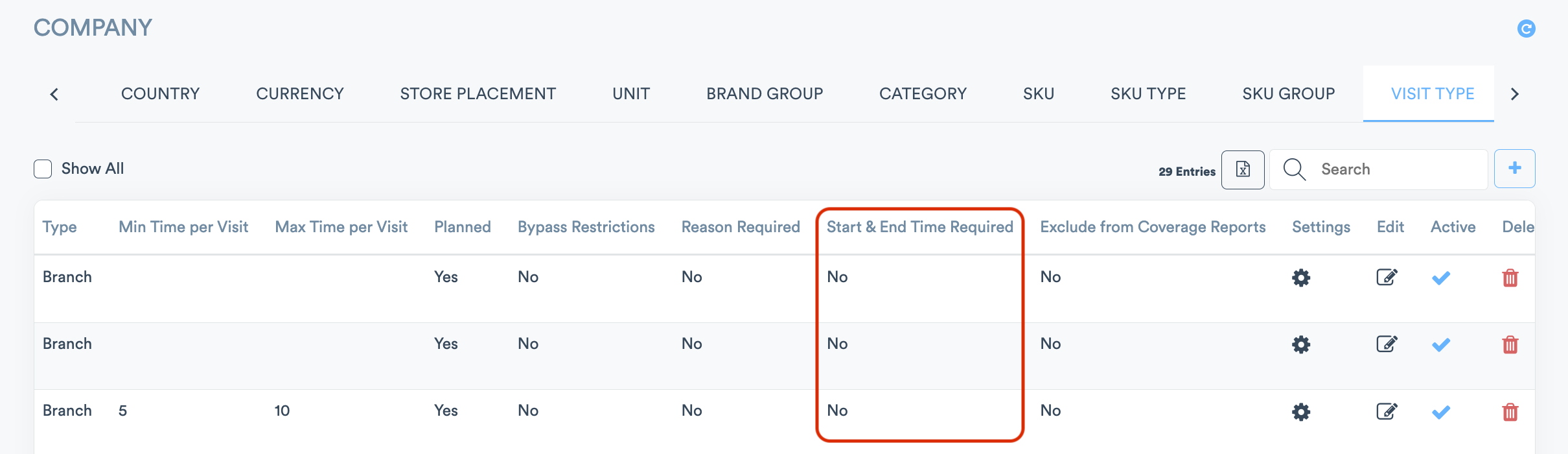Image resolution: width=1568 pixels, height=454 pixels.
Task: Toggle Active checkmark in second row
Action: coord(1440,344)
